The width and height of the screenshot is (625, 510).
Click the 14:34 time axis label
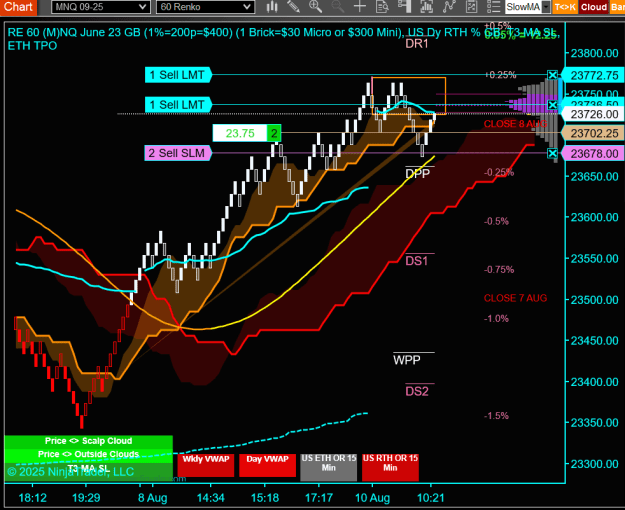tap(210, 498)
